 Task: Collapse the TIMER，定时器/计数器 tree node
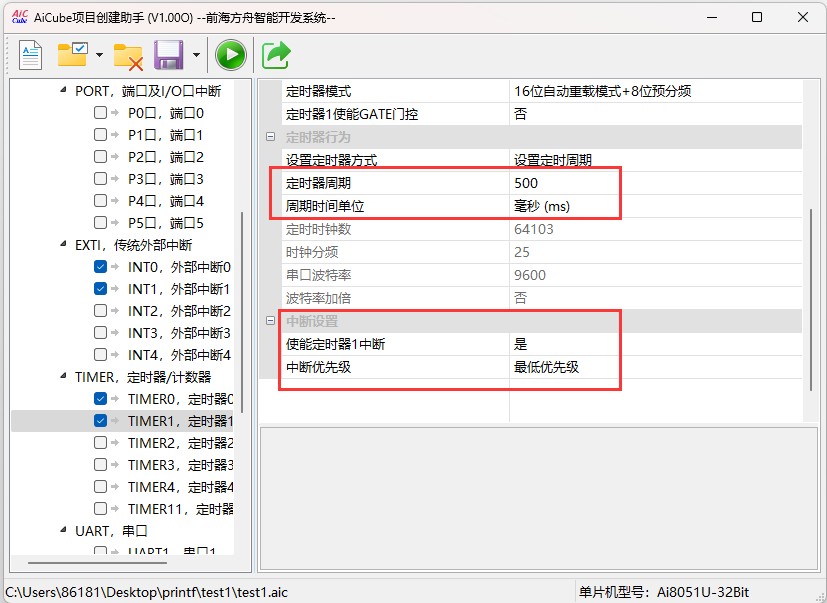[63, 376]
